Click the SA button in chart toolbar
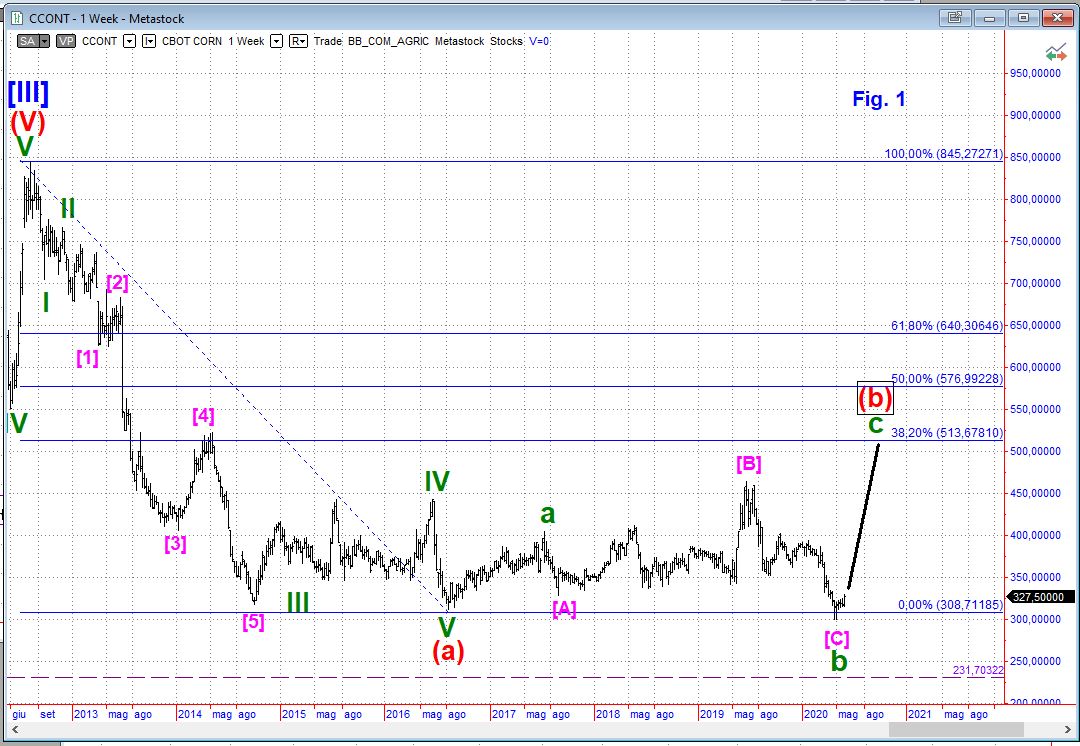 click(x=28, y=41)
